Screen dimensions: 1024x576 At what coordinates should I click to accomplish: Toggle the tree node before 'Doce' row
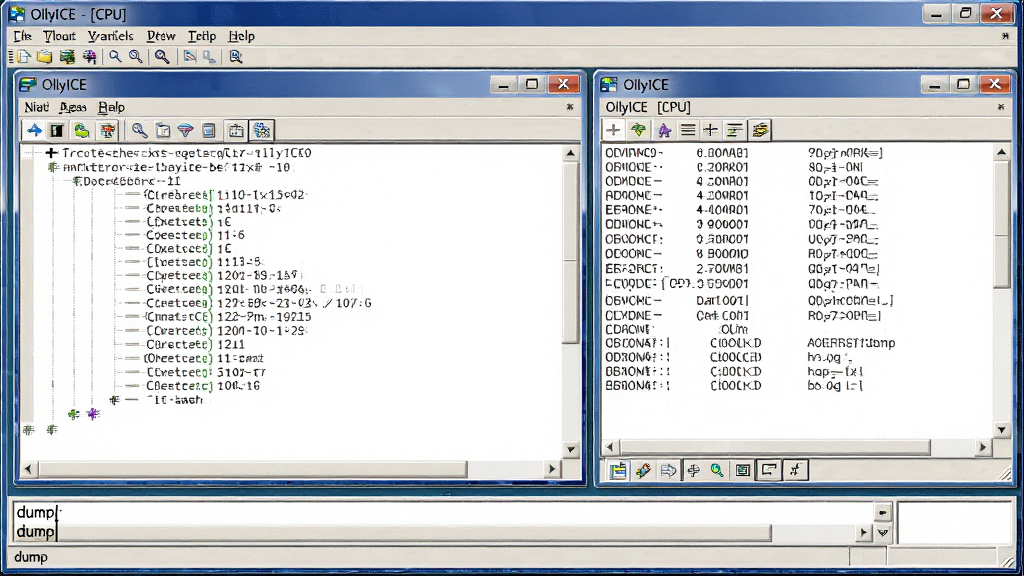click(77, 181)
